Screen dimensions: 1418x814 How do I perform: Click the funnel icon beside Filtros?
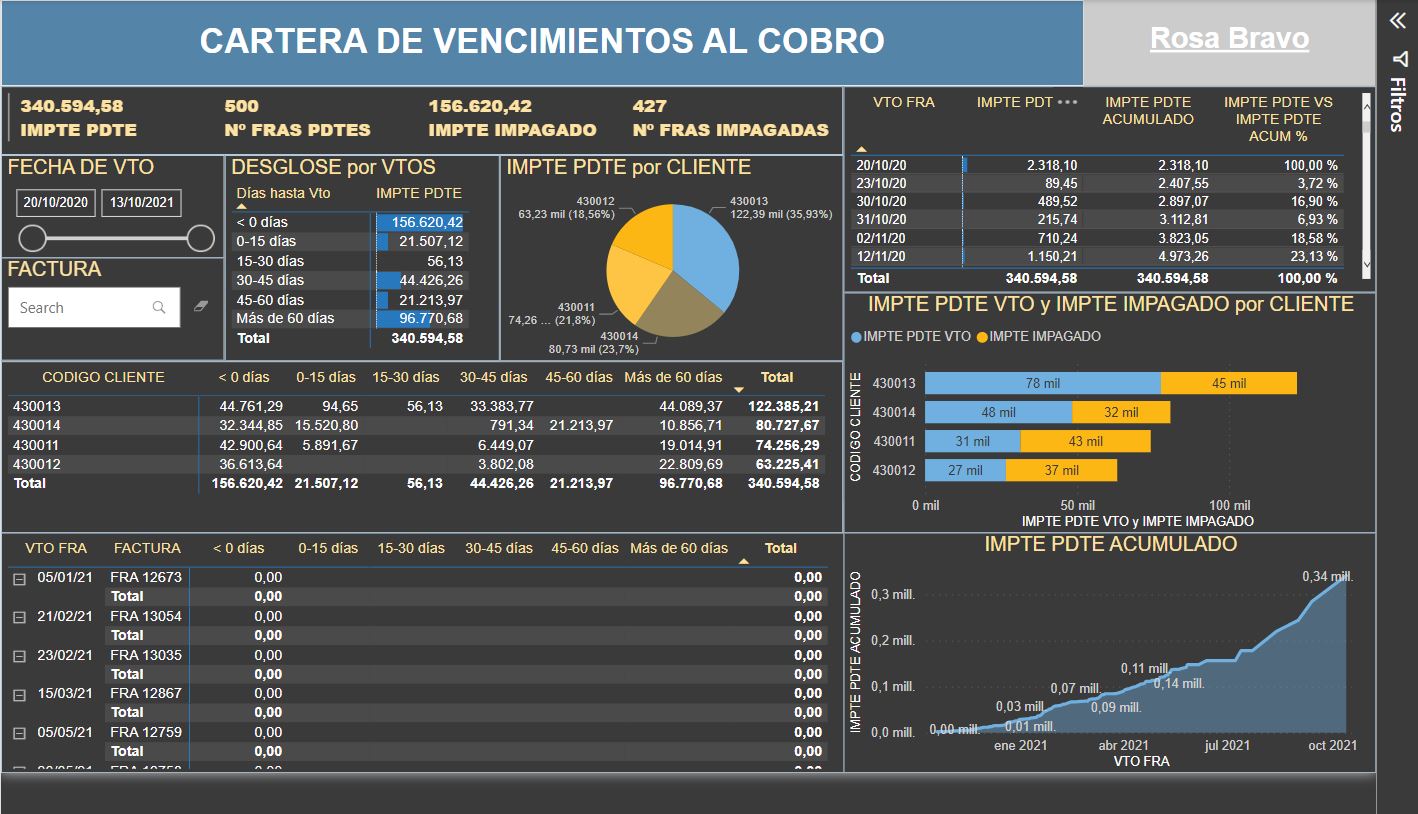tap(1397, 59)
